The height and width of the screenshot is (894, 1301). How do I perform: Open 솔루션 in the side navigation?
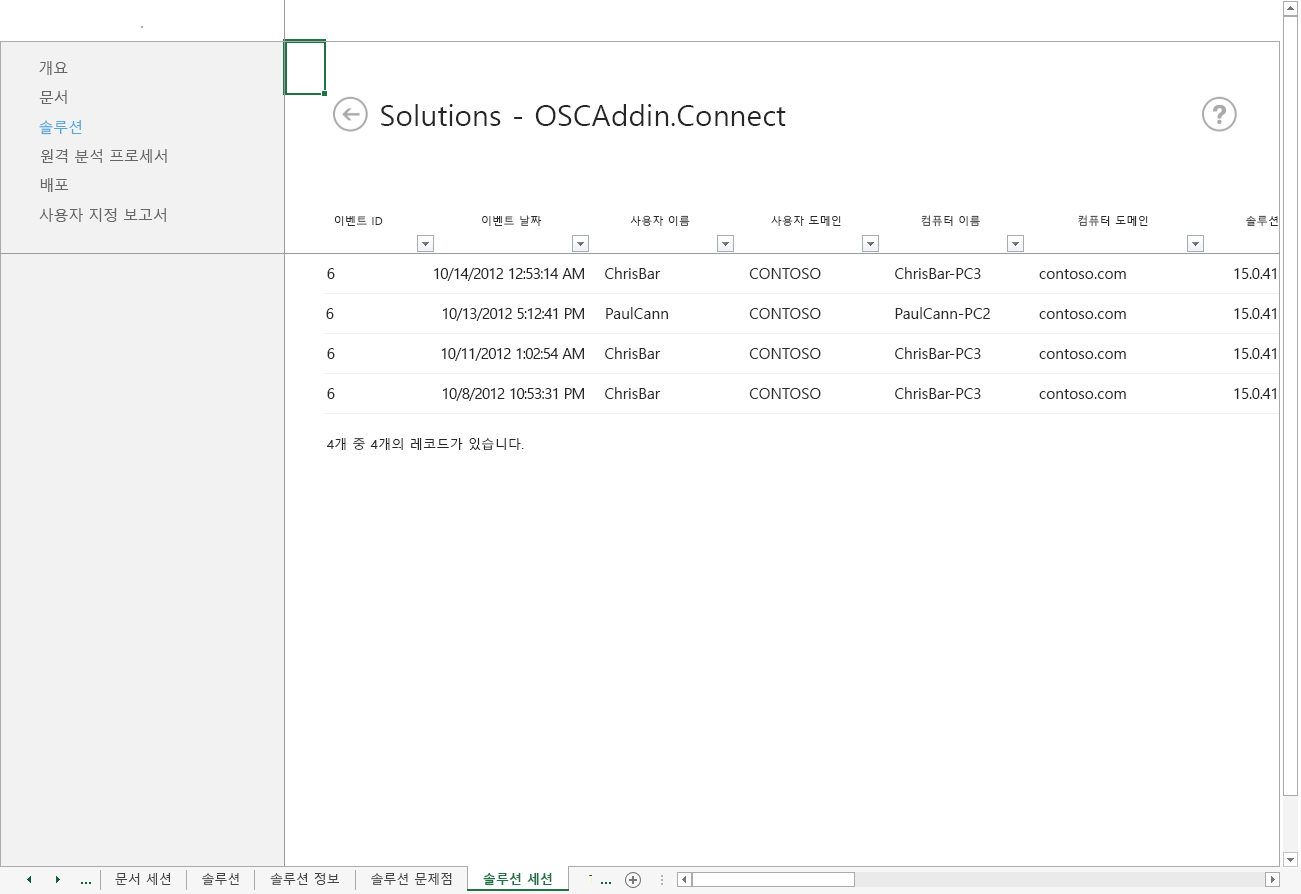(61, 127)
